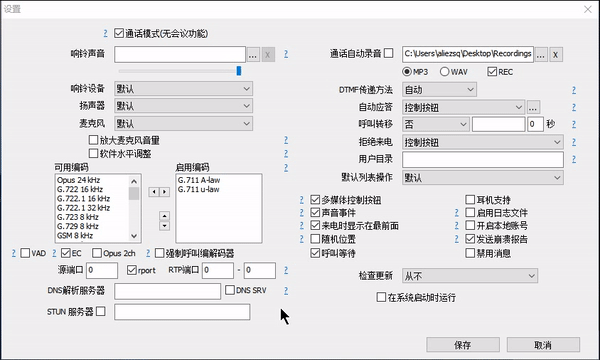This screenshot has width=600, height=360.
Task: Enable the VAD checkbox
Action: pyautogui.click(x=25, y=253)
